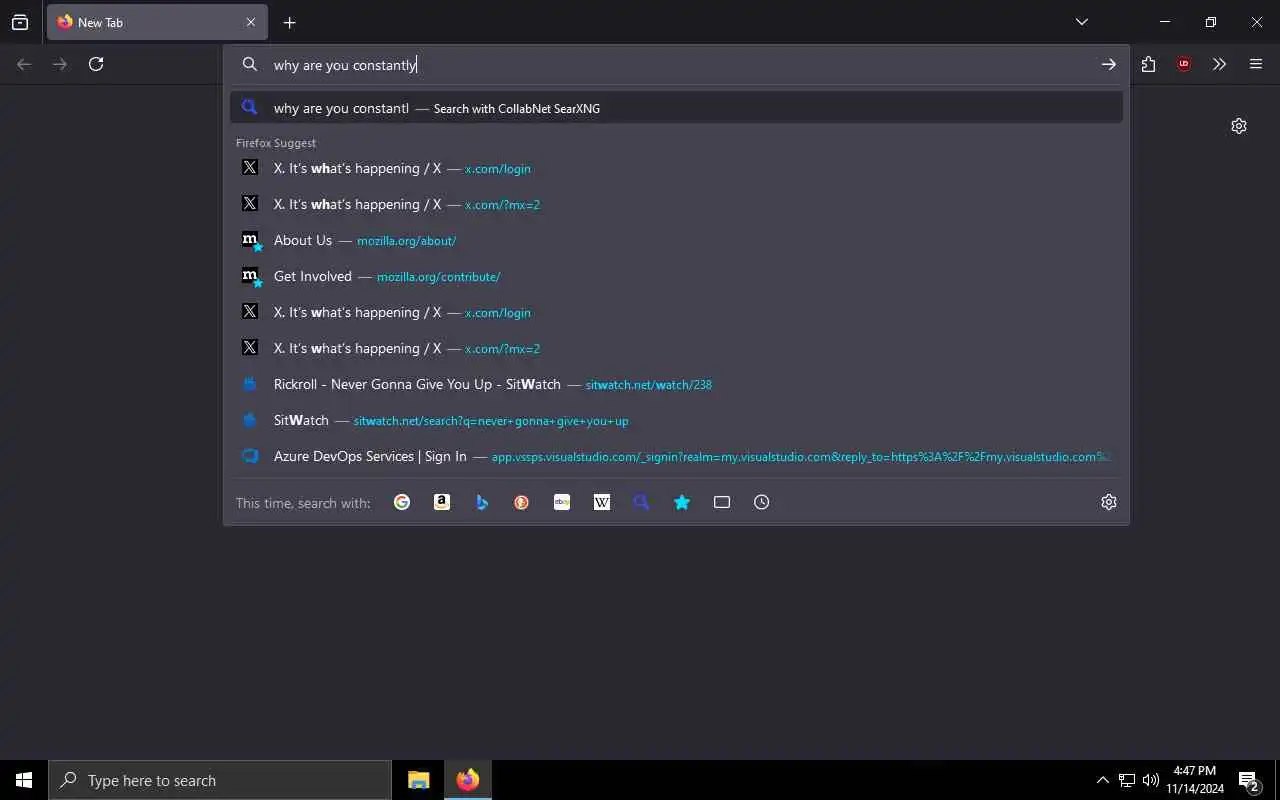Click the New Tab tab title
This screenshot has height=800, width=1280.
[101, 22]
